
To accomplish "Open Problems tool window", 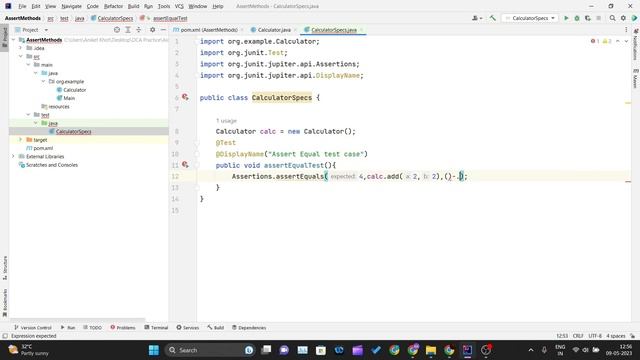I will coord(123,328).
